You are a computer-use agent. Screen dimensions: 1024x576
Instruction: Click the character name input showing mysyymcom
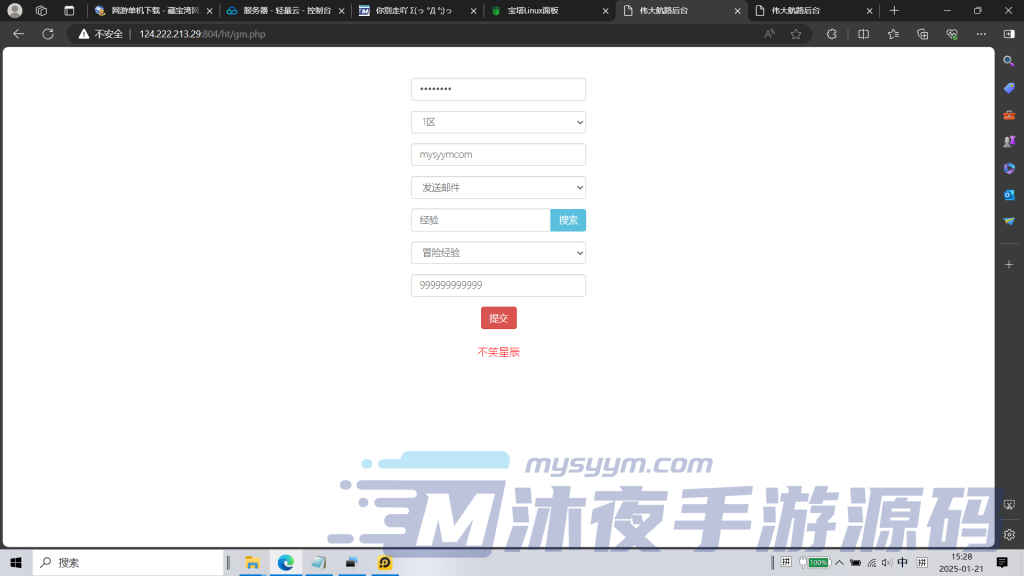coord(498,154)
